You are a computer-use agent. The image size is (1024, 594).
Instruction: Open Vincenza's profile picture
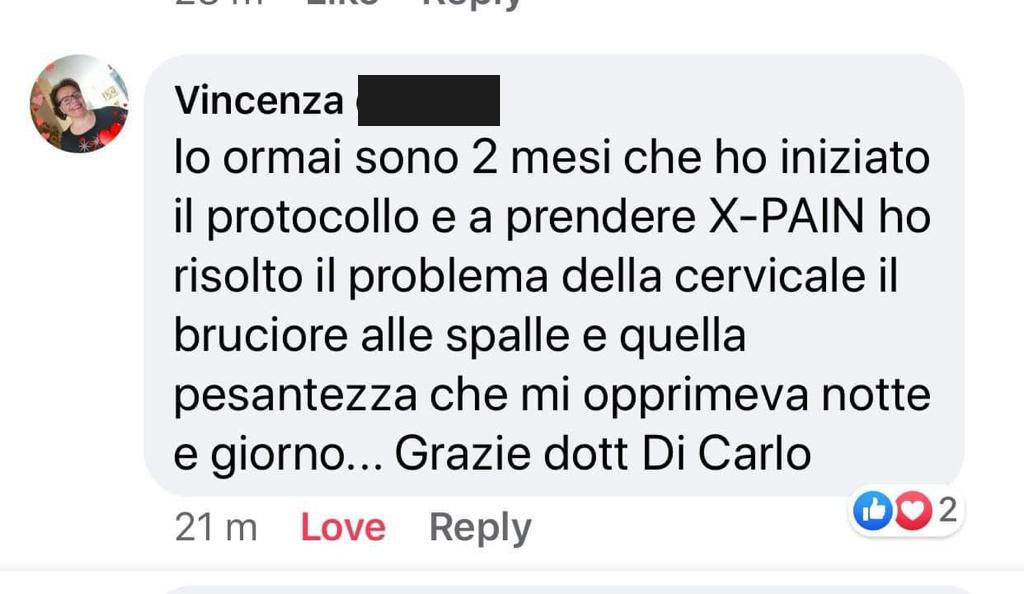[78, 104]
